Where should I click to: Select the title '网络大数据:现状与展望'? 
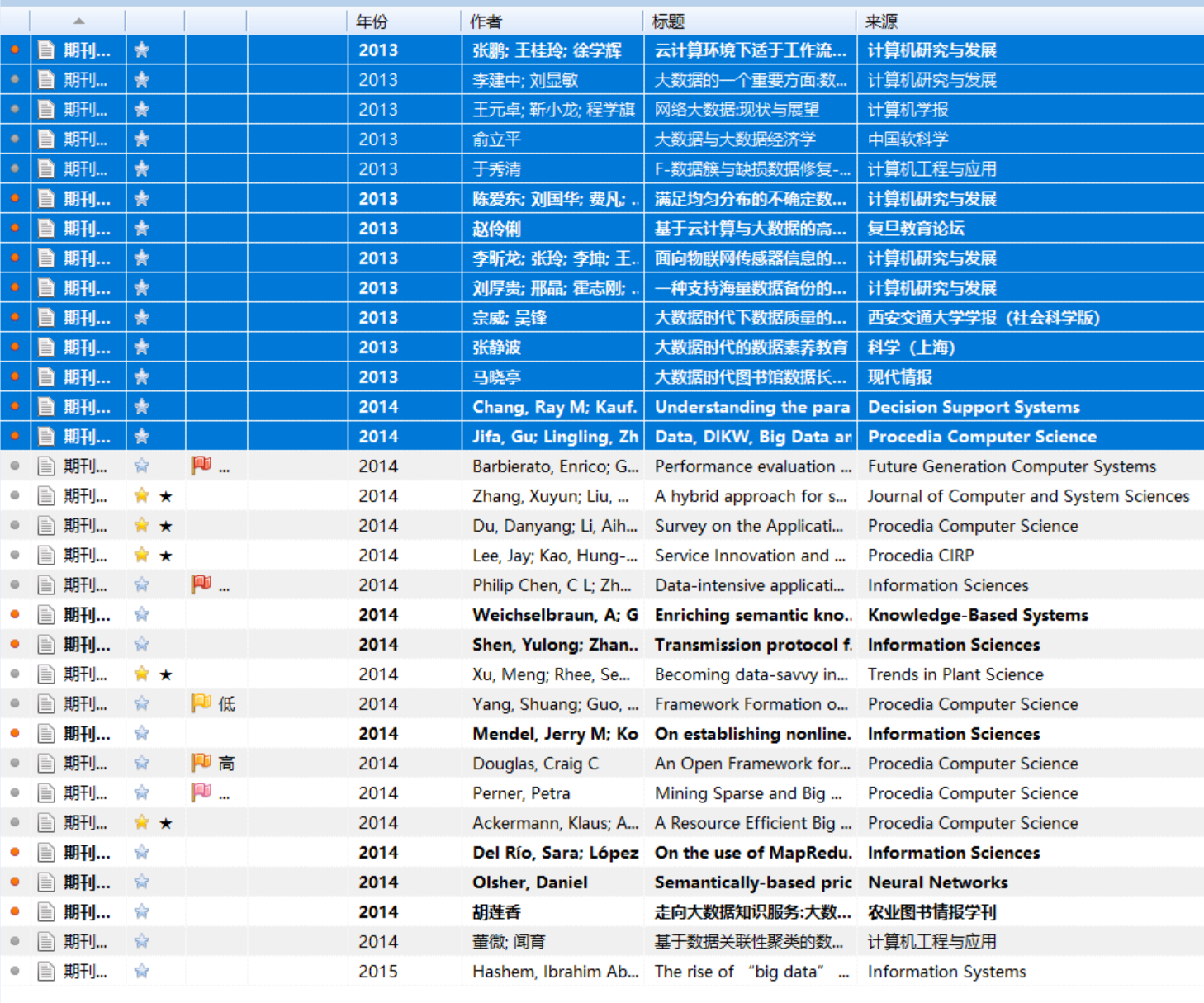(x=737, y=110)
